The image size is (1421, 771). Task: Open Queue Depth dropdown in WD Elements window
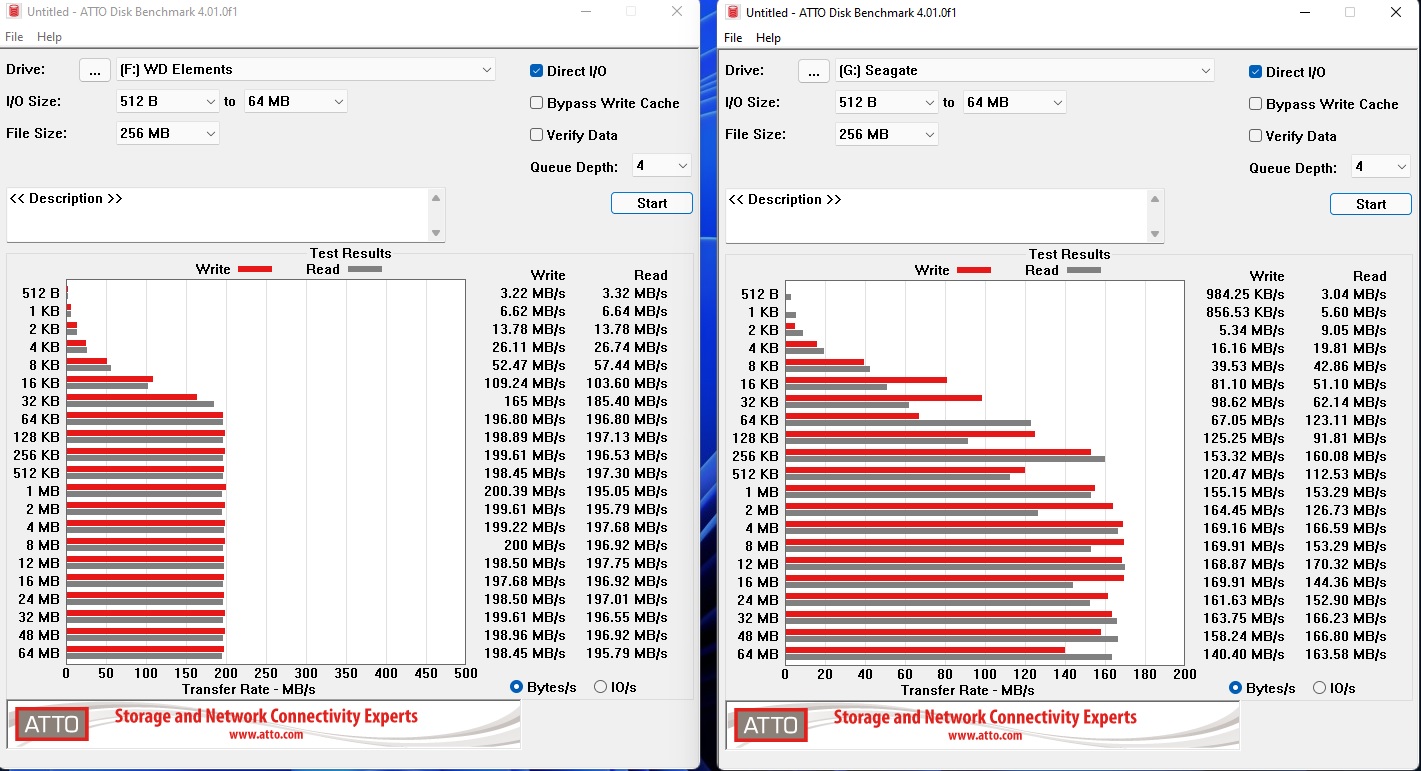(x=661, y=166)
